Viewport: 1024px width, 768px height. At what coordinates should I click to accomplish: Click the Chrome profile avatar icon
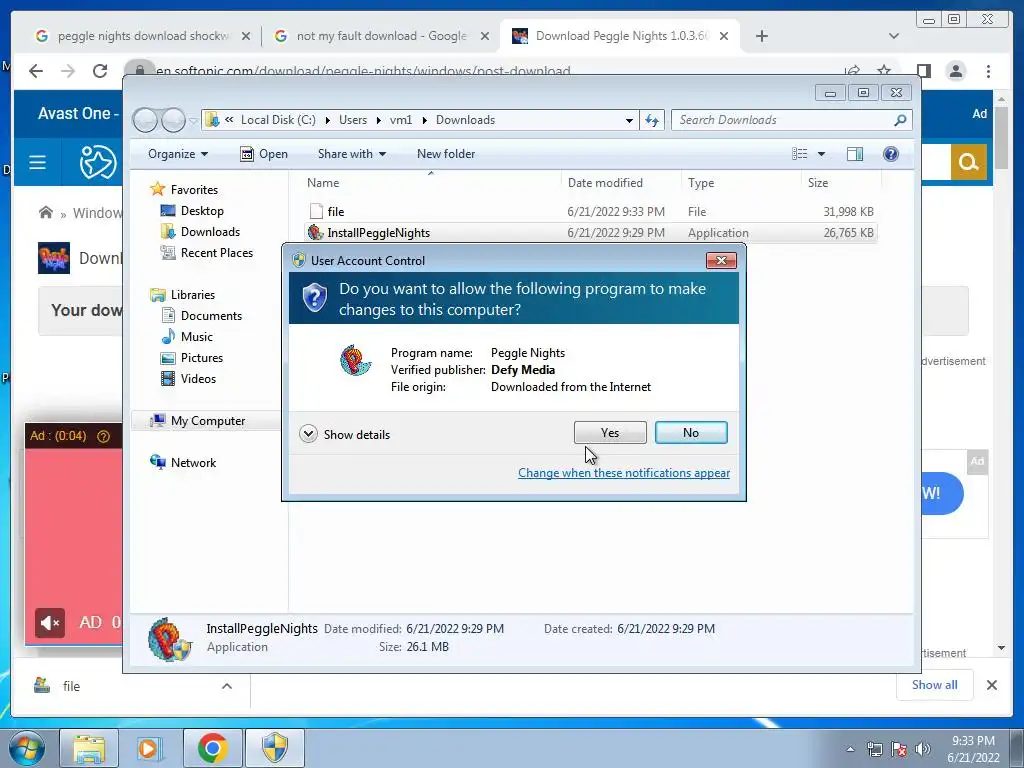[956, 71]
